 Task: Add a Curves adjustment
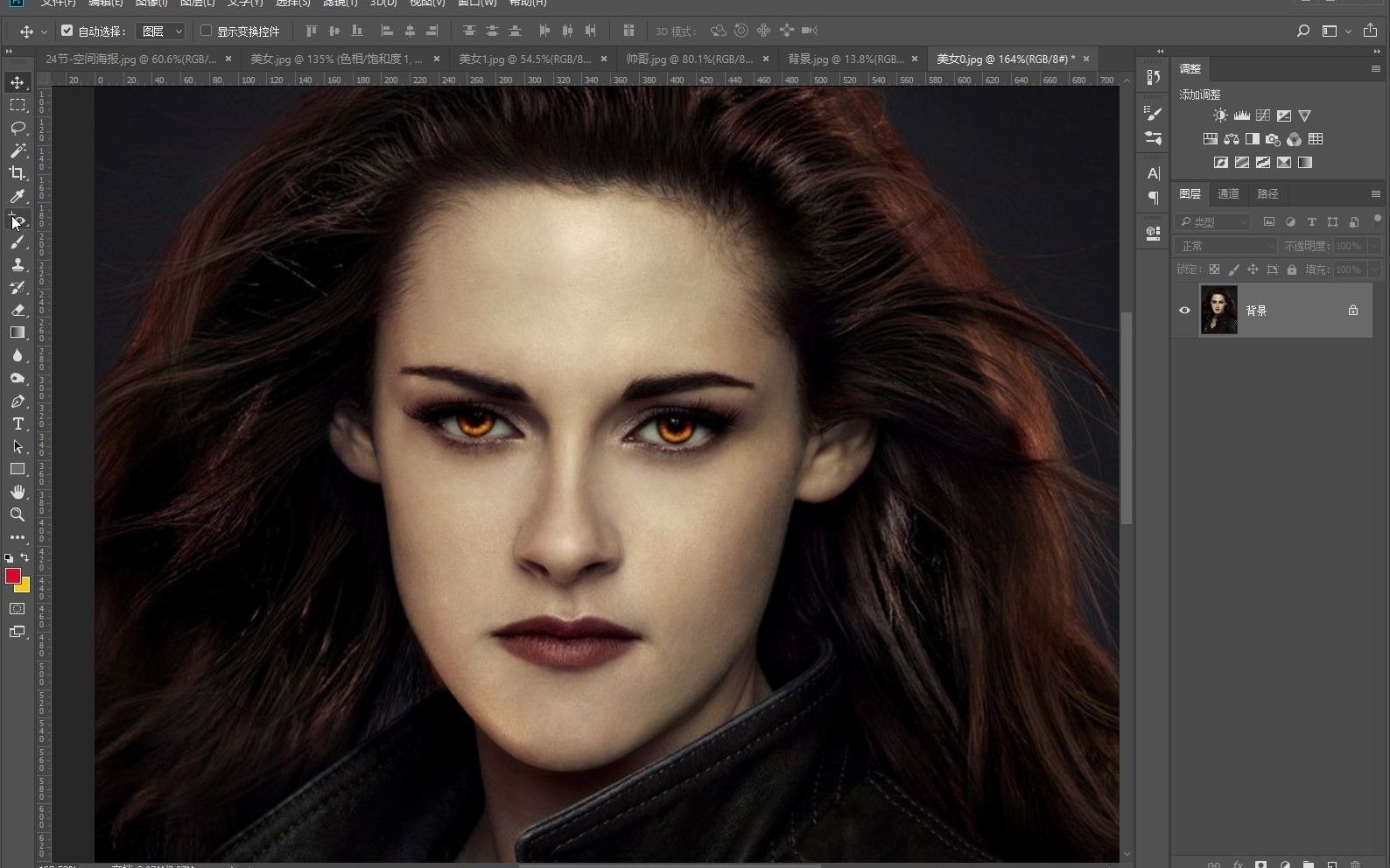click(1263, 115)
